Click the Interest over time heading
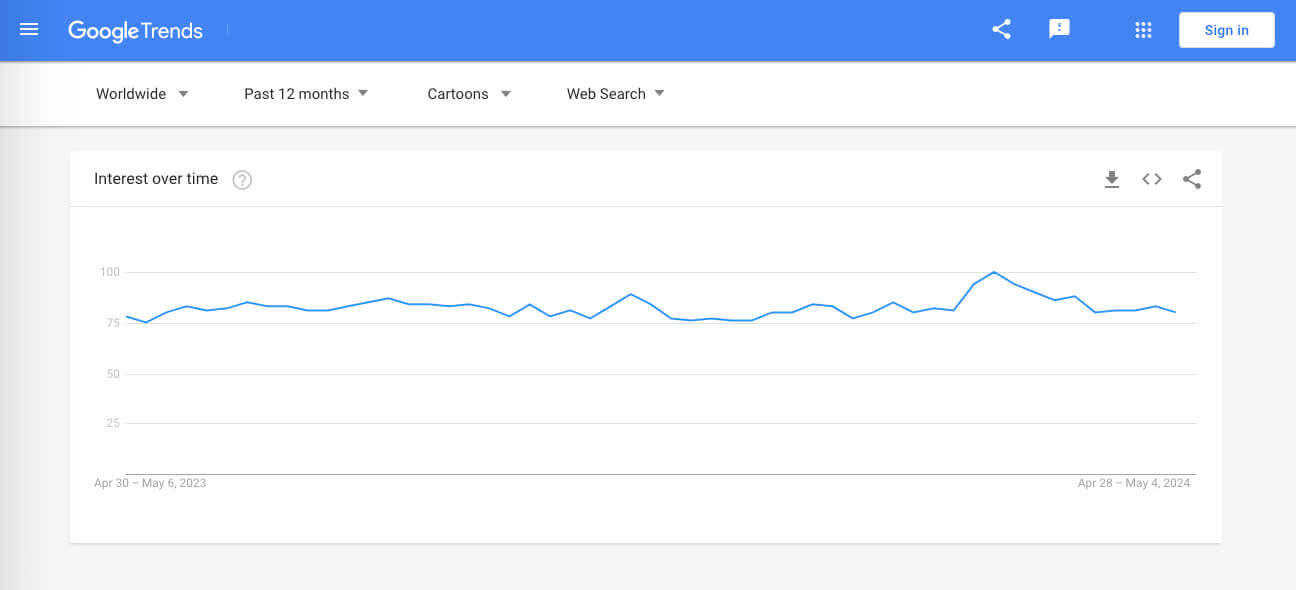The height and width of the screenshot is (590, 1296). (156, 179)
